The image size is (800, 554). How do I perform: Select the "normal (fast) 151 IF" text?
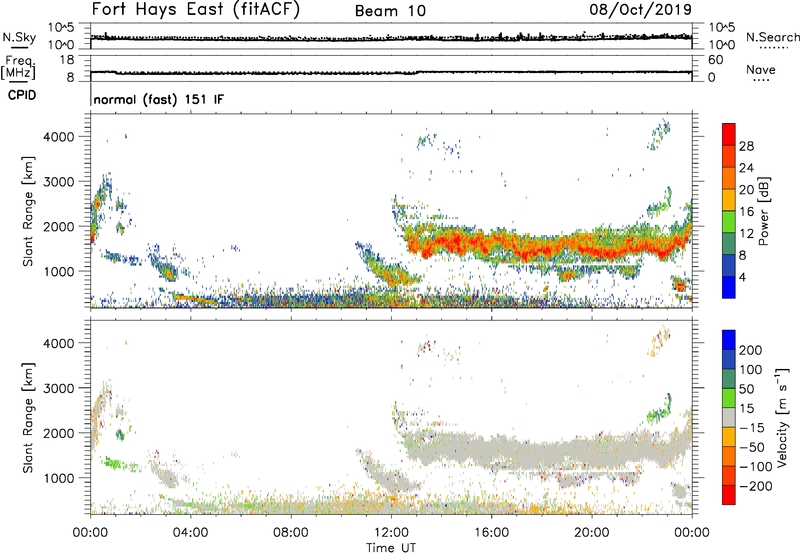159,99
